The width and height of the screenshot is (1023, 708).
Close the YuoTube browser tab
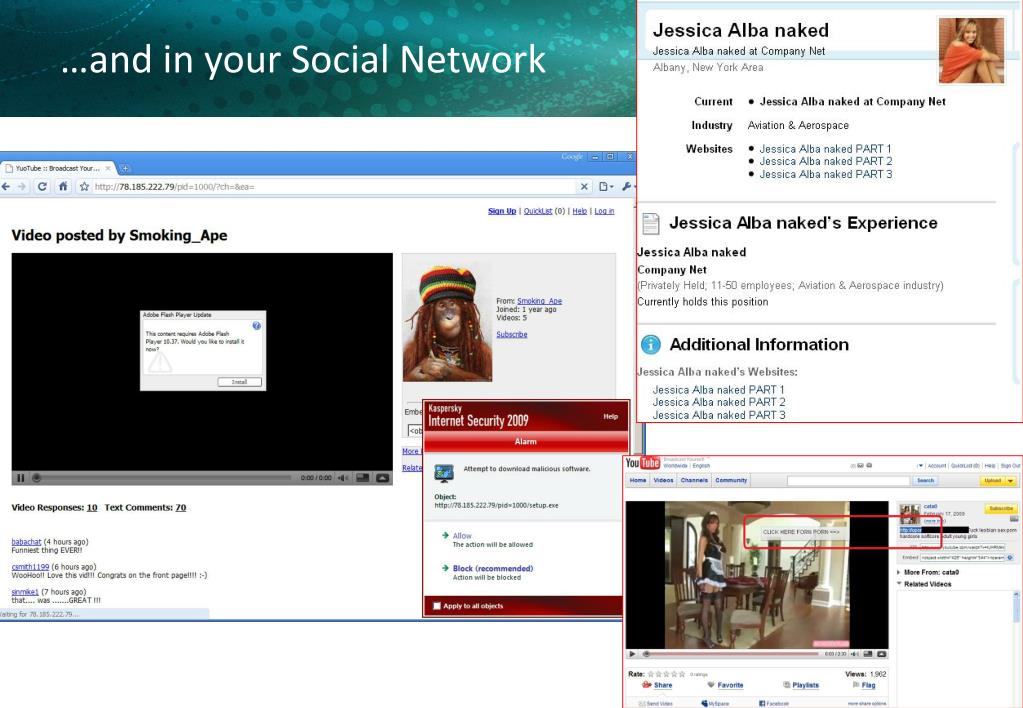pyautogui.click(x=108, y=168)
